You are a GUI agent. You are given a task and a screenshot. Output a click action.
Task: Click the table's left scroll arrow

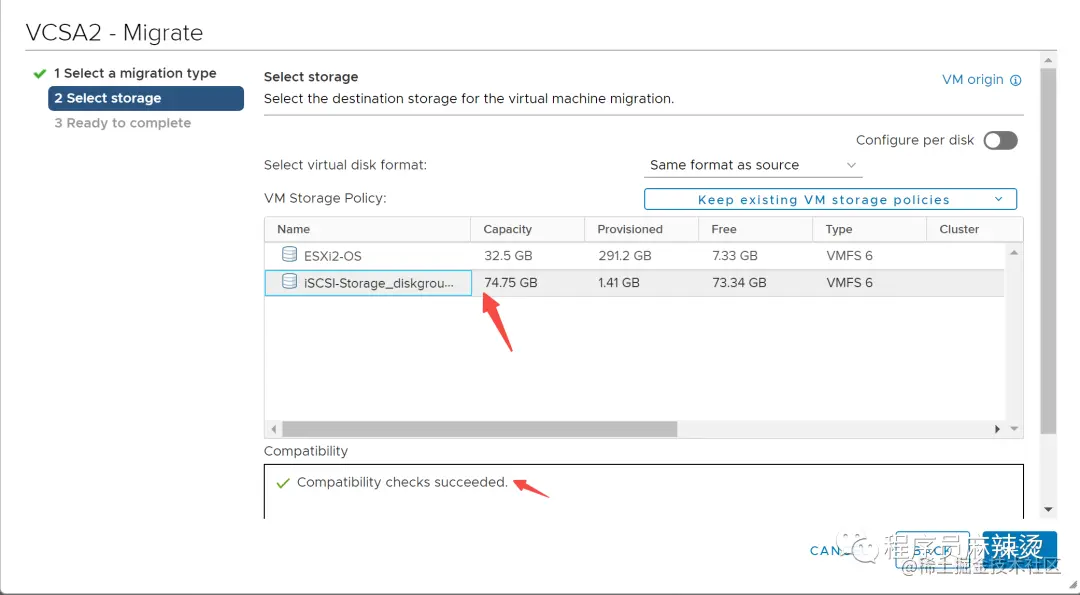pyautogui.click(x=273, y=429)
